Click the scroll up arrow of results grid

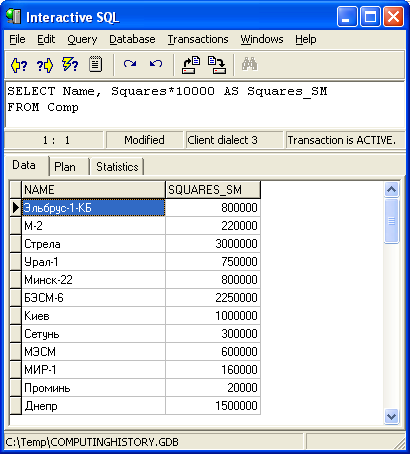coord(391,190)
